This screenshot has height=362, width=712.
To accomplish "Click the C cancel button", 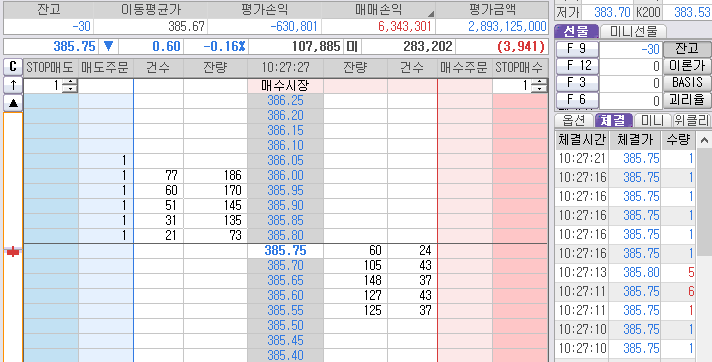I will tap(13, 68).
